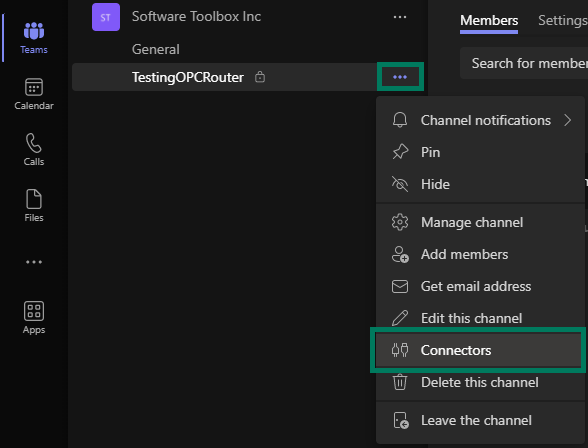Click the envelope email icon
Screen dimensions: 588x448
tap(400, 286)
